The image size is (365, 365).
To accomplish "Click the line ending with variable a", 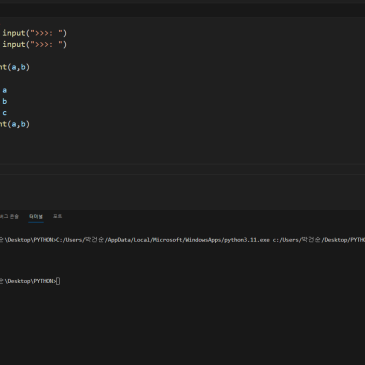I will tap(4, 90).
